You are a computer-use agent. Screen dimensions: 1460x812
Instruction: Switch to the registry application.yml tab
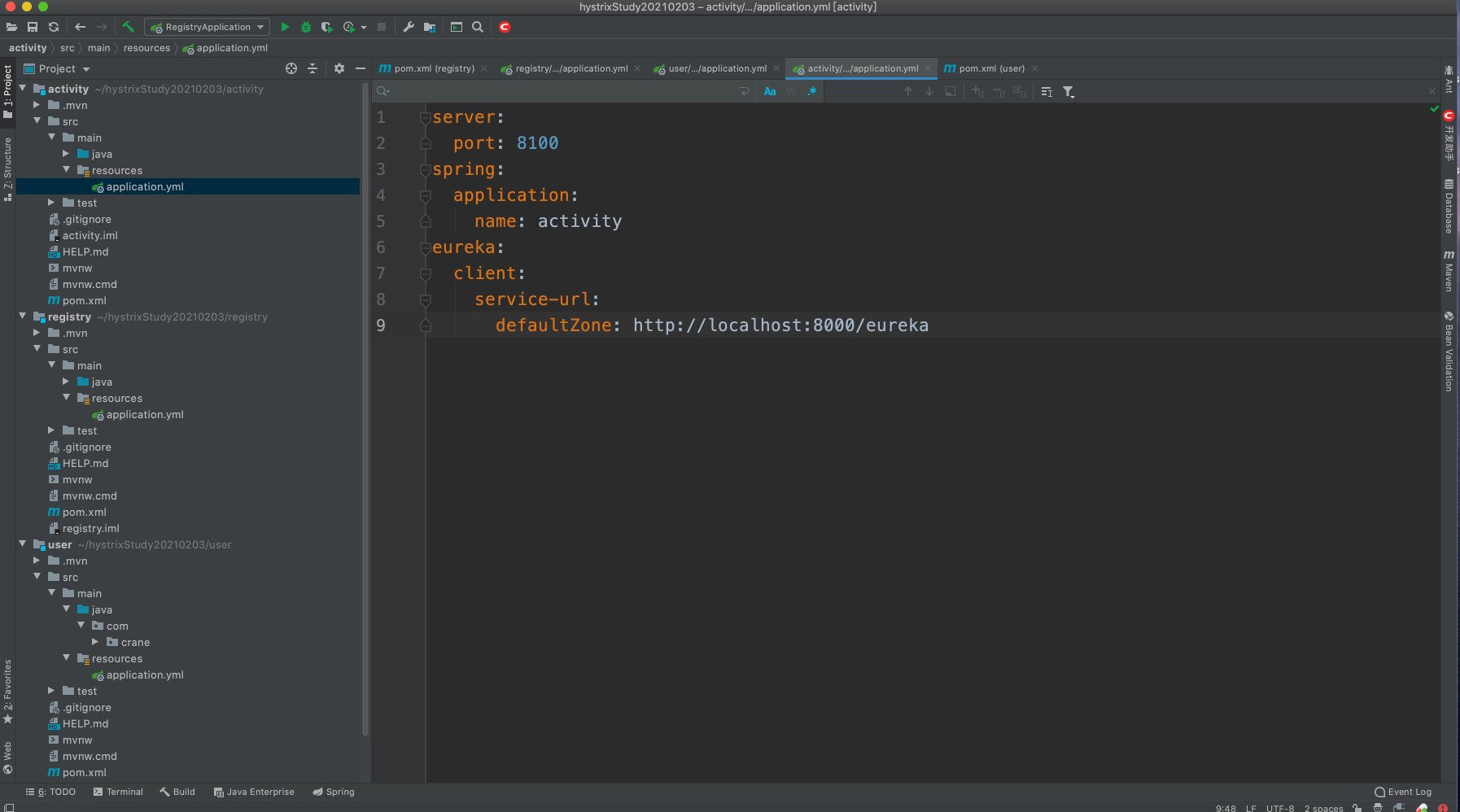coord(570,68)
